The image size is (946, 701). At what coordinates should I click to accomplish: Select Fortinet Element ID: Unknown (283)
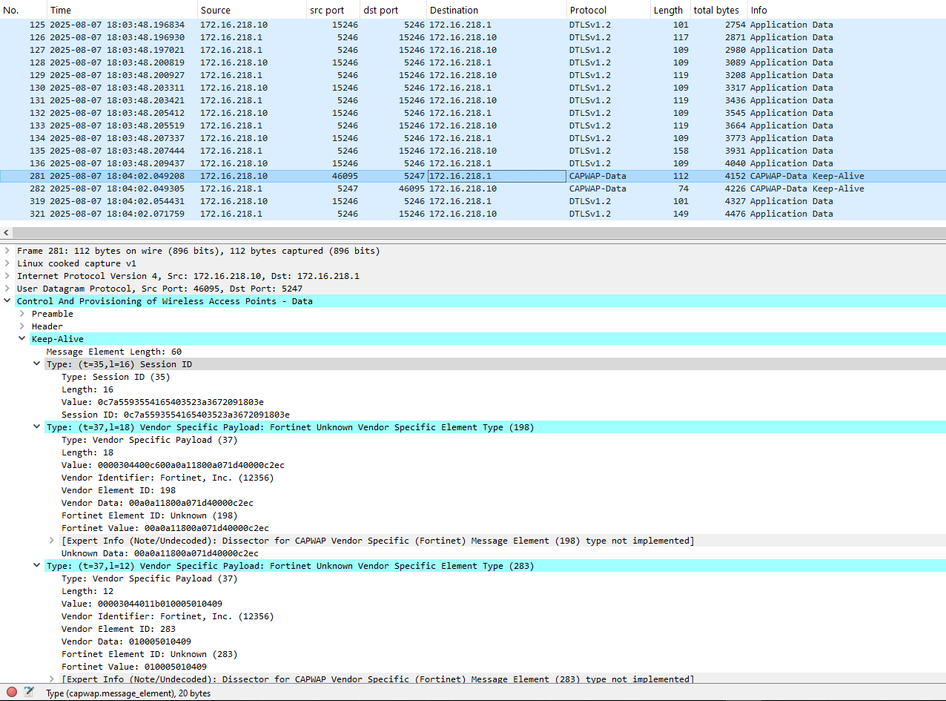point(150,654)
